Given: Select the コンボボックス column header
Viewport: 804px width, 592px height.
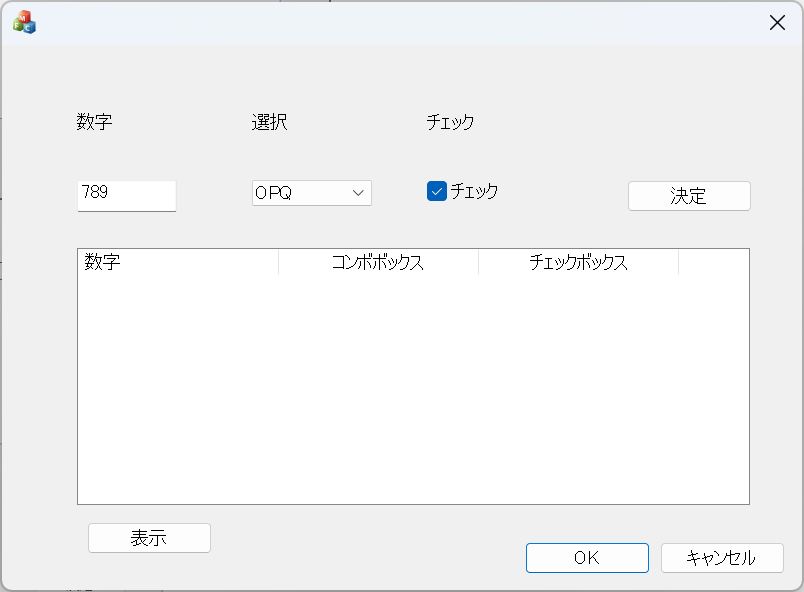Looking at the screenshot, I should tap(378, 262).
